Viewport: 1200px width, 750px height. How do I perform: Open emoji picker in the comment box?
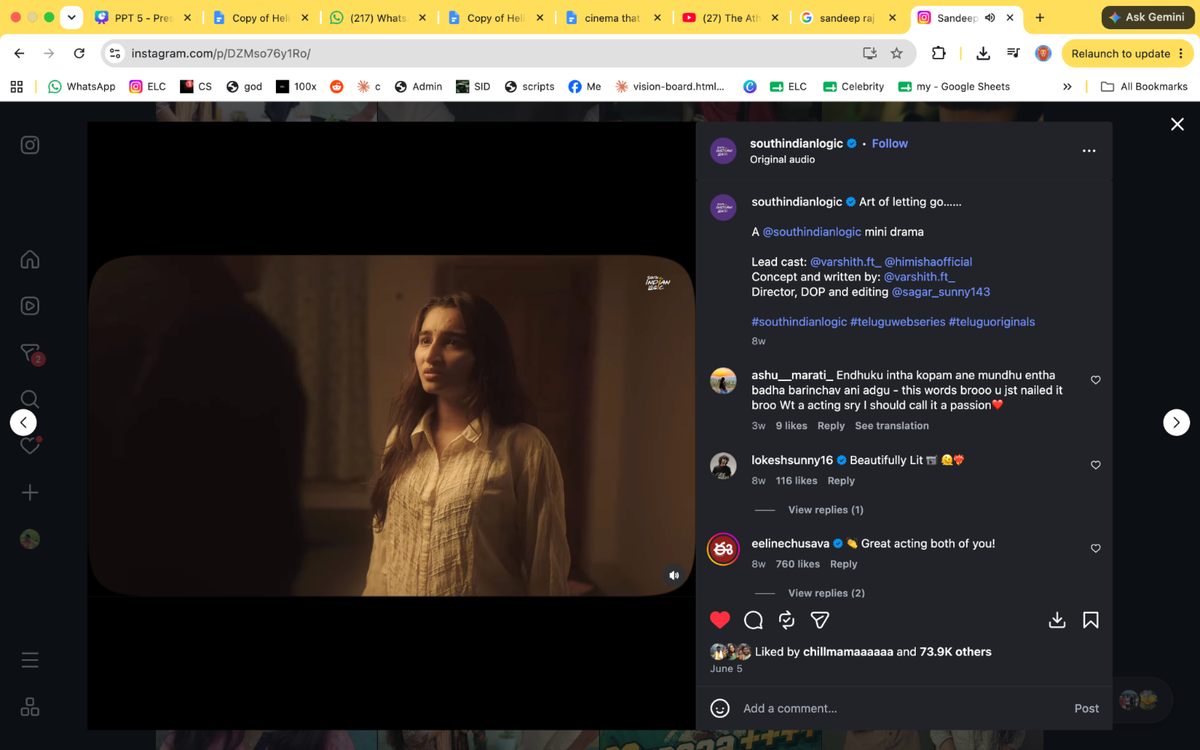[x=720, y=708]
